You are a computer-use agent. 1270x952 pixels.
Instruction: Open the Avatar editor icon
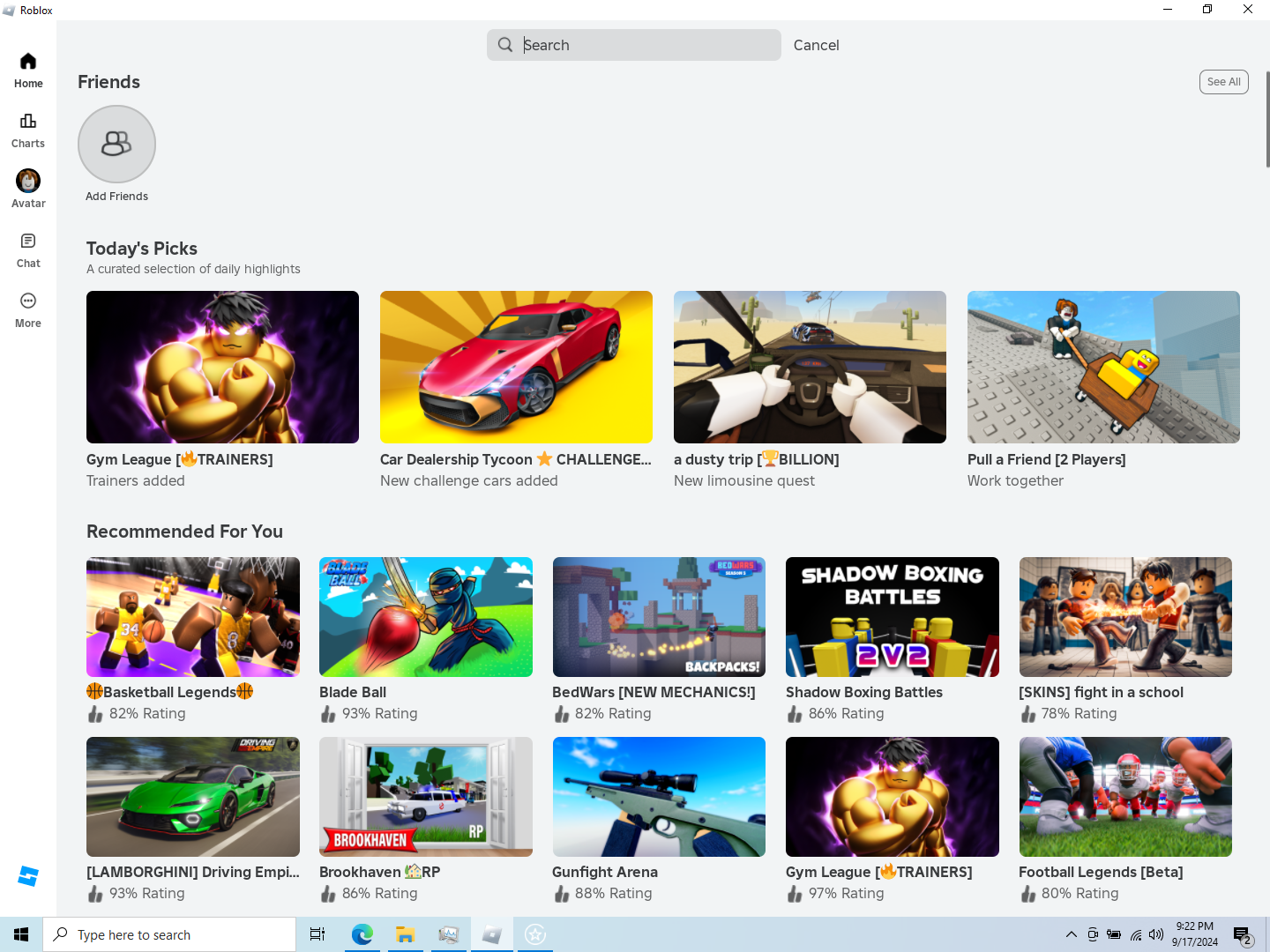point(28,181)
